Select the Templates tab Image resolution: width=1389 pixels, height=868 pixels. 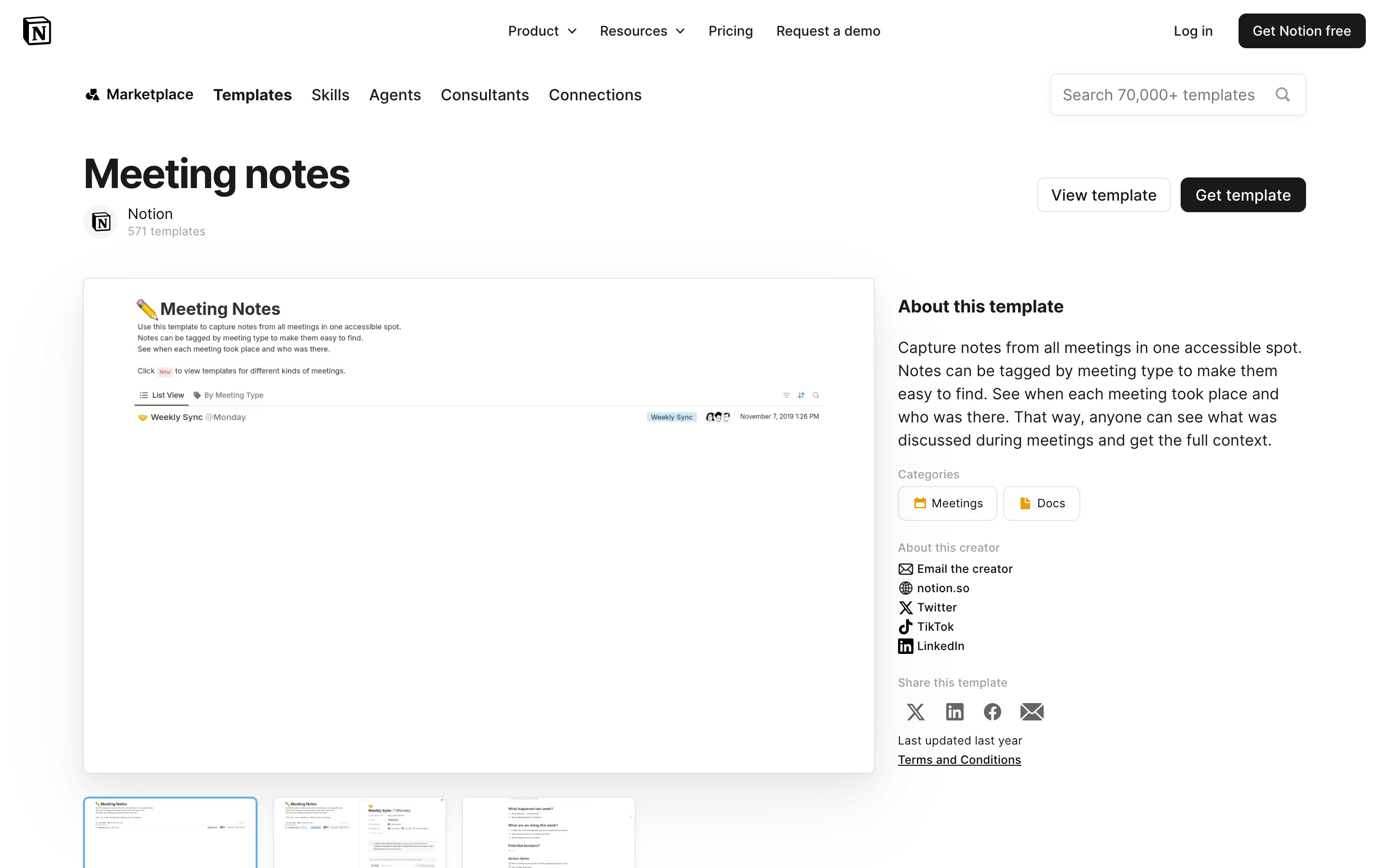[x=253, y=95]
